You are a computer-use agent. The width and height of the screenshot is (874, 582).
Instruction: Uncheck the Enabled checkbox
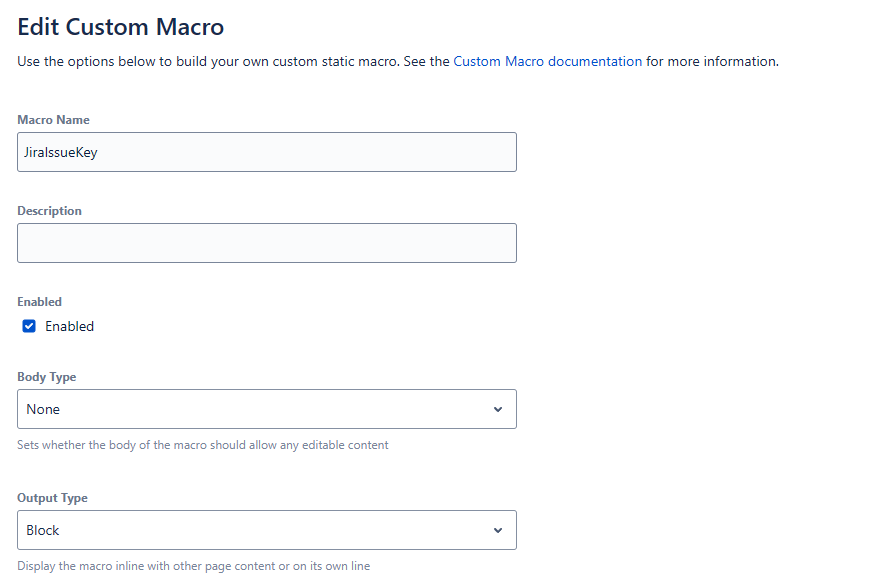(29, 326)
